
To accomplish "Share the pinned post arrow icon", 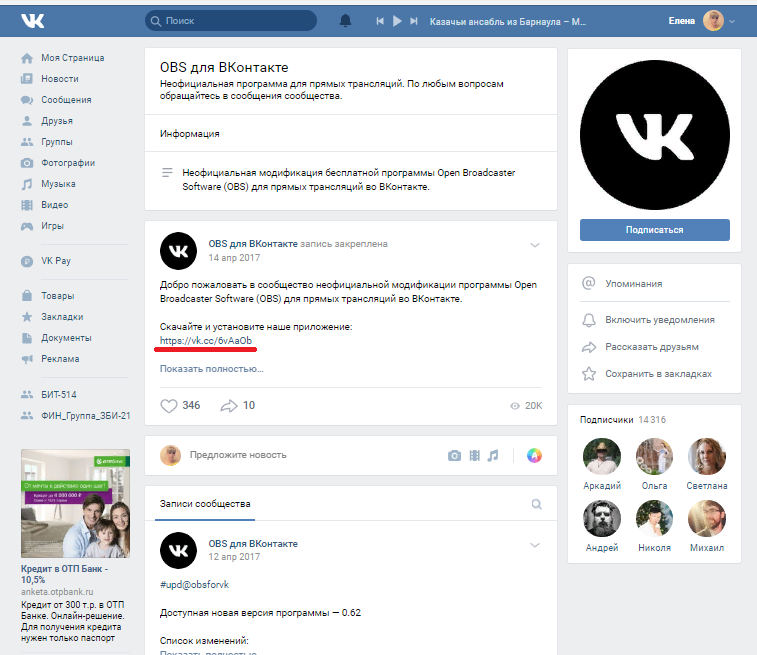I will coord(229,405).
